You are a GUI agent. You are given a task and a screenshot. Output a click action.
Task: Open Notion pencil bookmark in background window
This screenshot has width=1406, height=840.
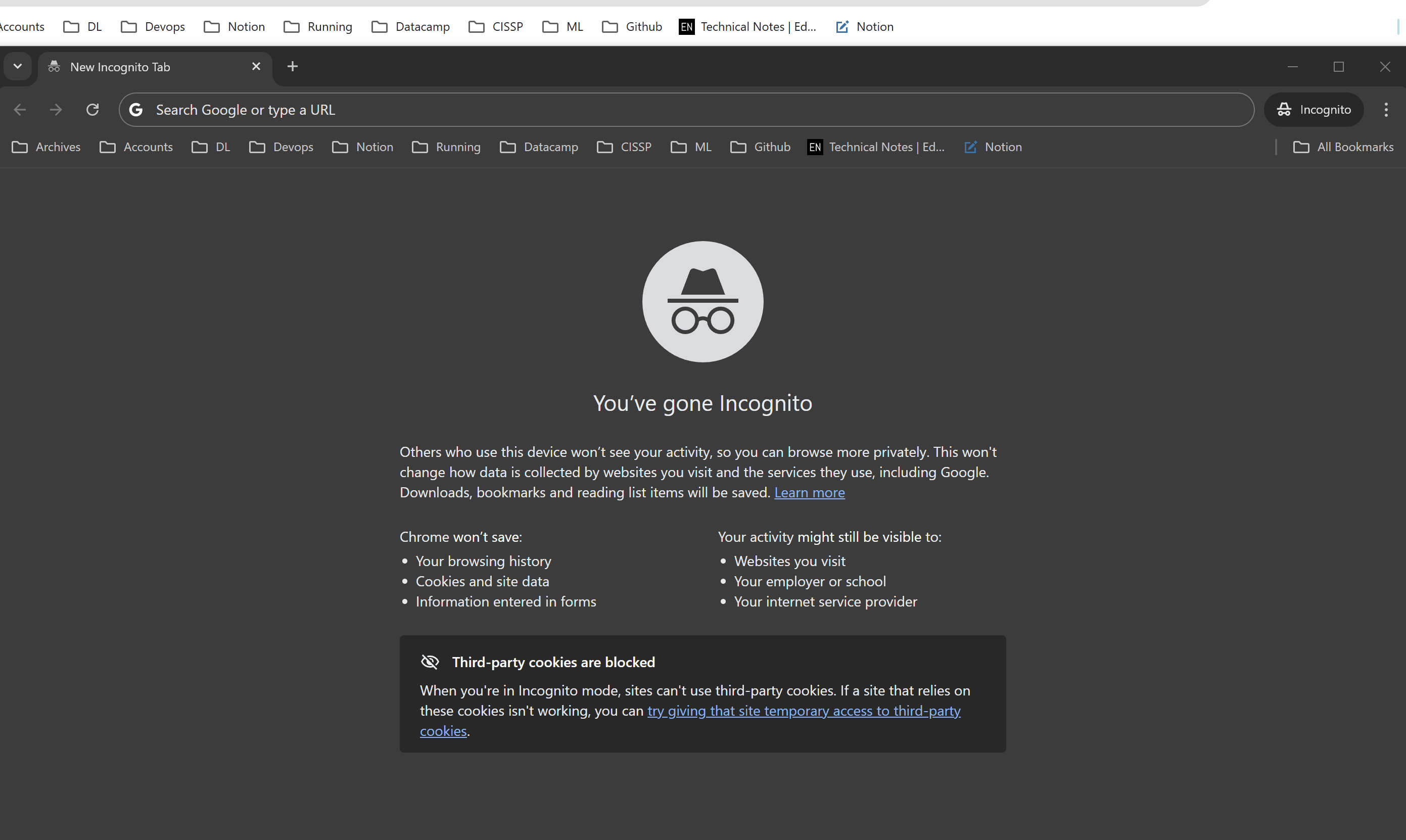(865, 27)
